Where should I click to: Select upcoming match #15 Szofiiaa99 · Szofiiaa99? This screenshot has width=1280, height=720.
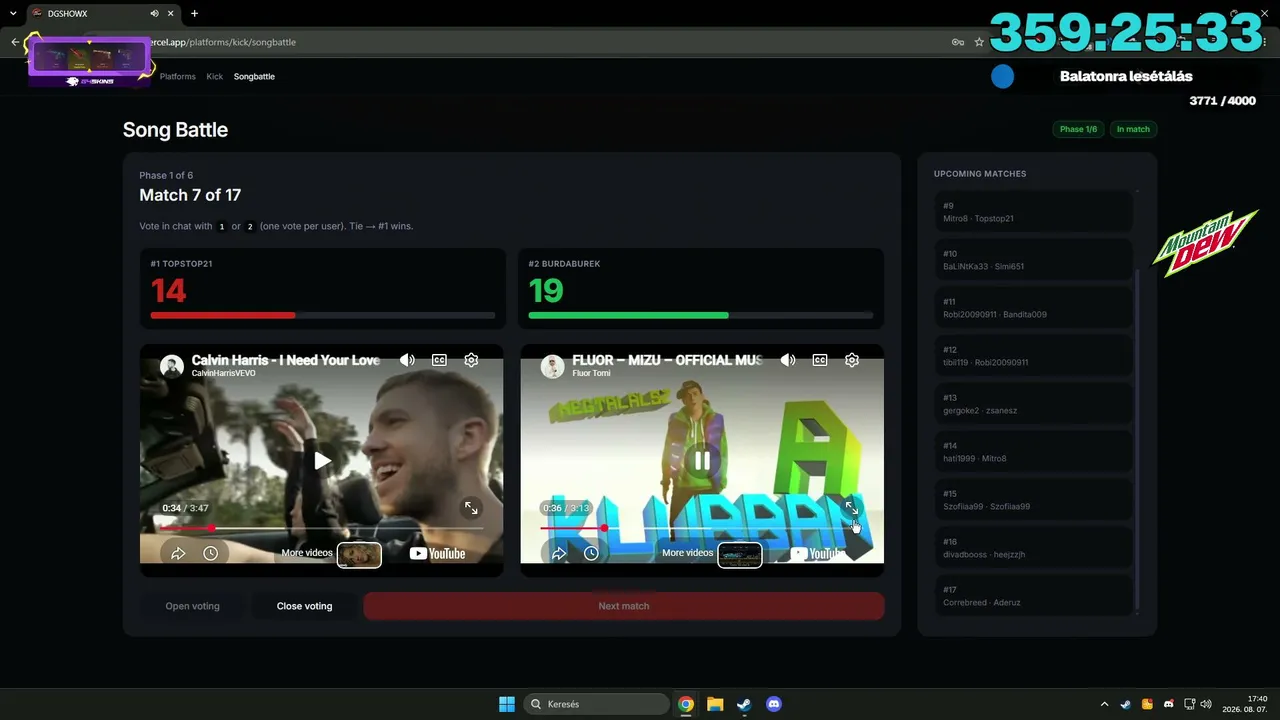[x=1034, y=500]
